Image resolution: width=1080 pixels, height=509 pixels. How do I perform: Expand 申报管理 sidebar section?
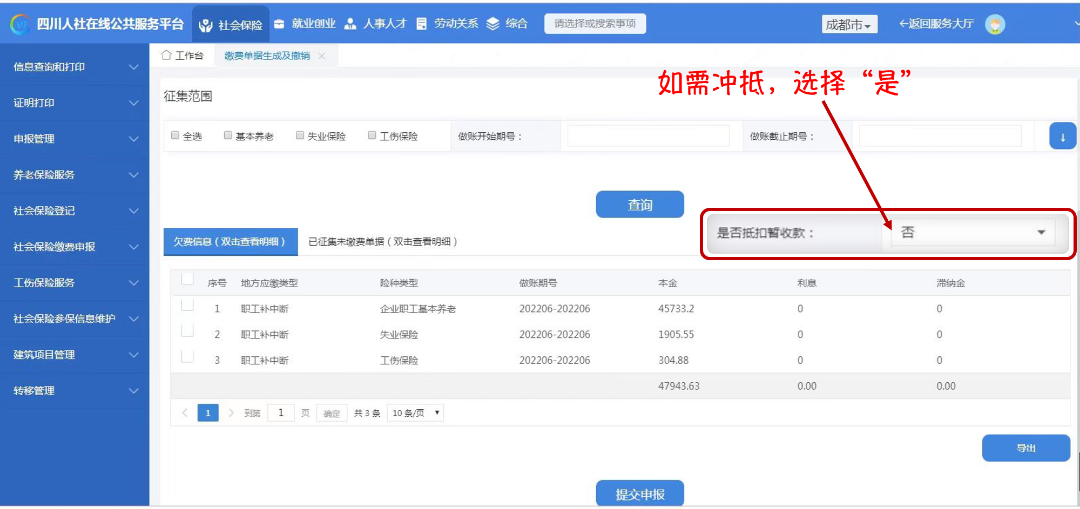click(74, 138)
